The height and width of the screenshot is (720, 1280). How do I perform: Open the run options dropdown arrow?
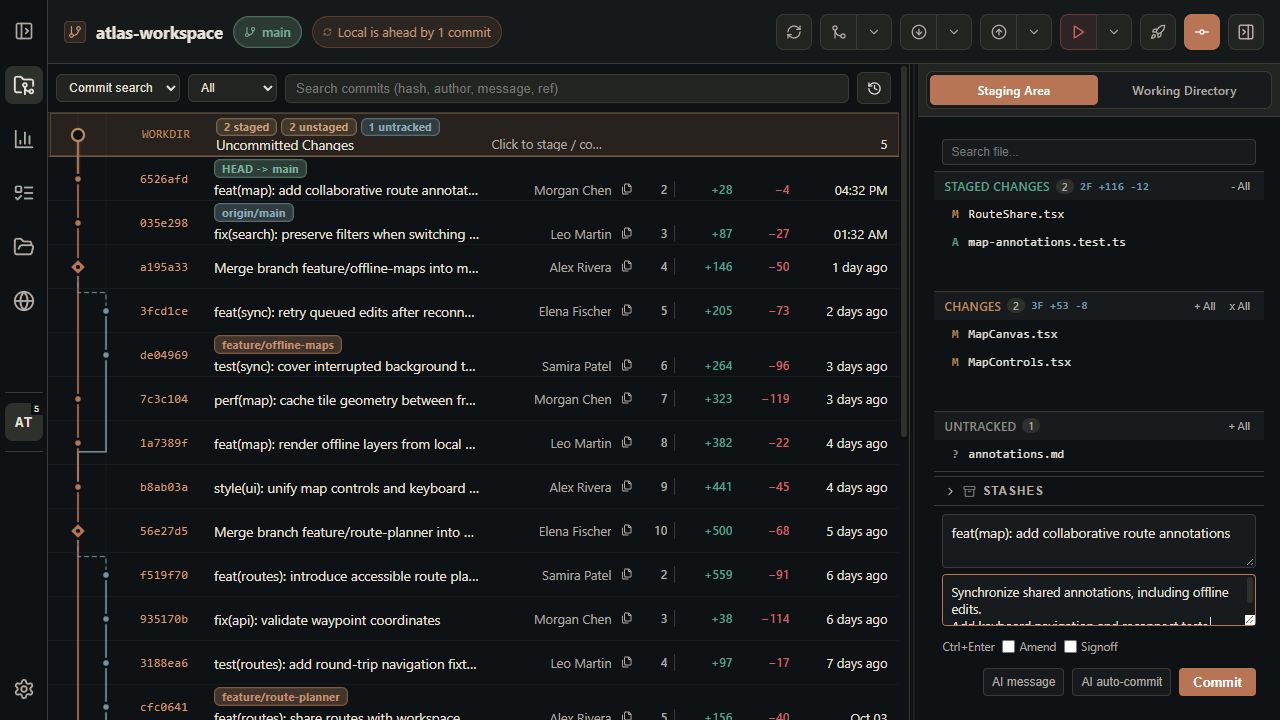(x=1114, y=32)
